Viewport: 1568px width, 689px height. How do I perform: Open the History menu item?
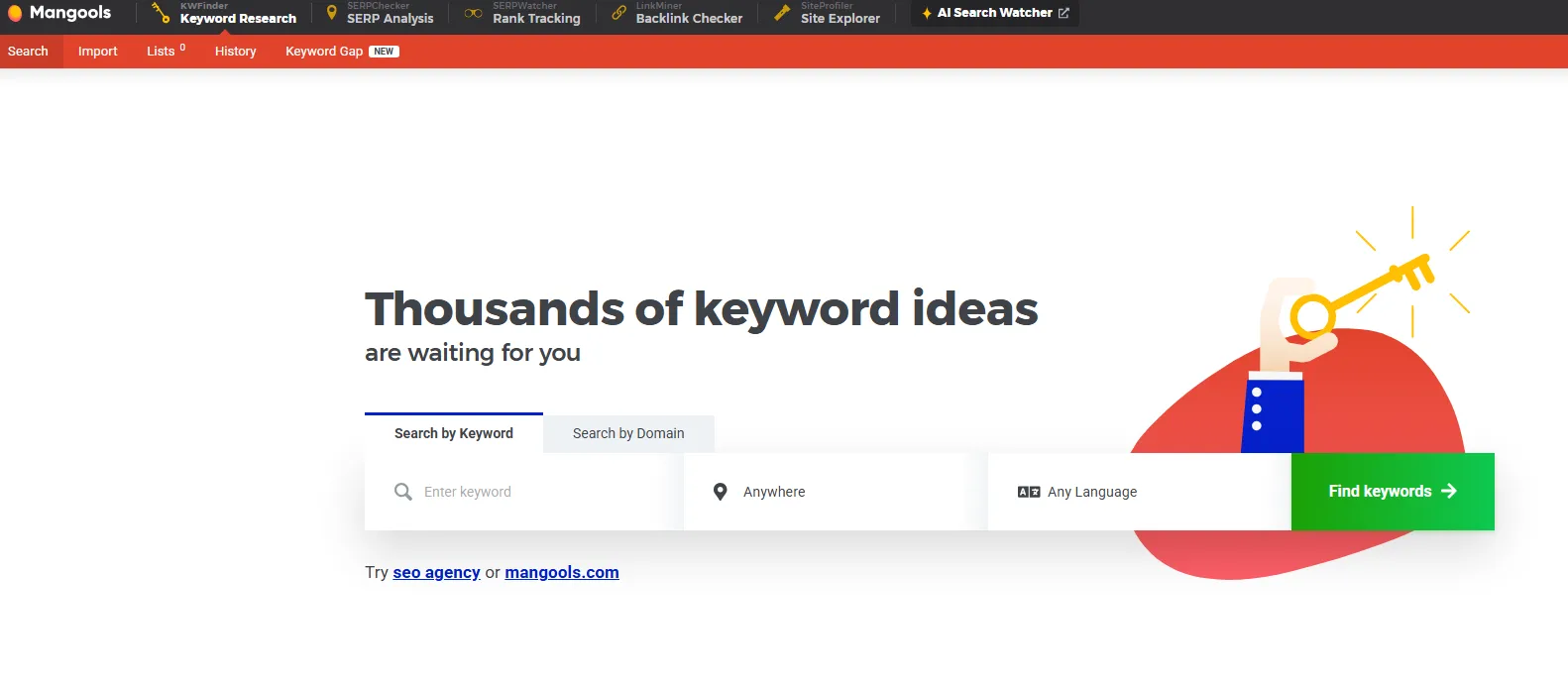tap(235, 52)
